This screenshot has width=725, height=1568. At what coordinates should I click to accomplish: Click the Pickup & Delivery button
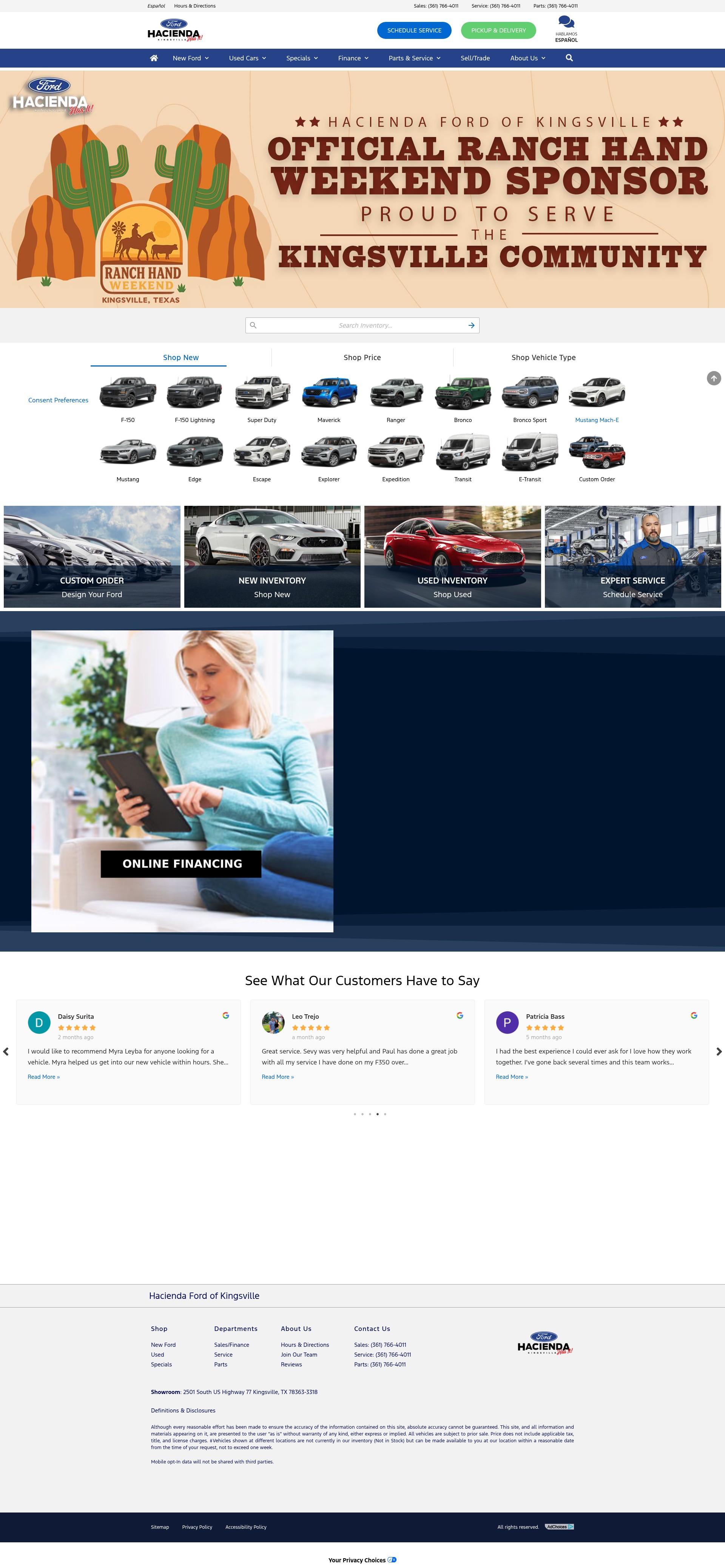pos(498,31)
